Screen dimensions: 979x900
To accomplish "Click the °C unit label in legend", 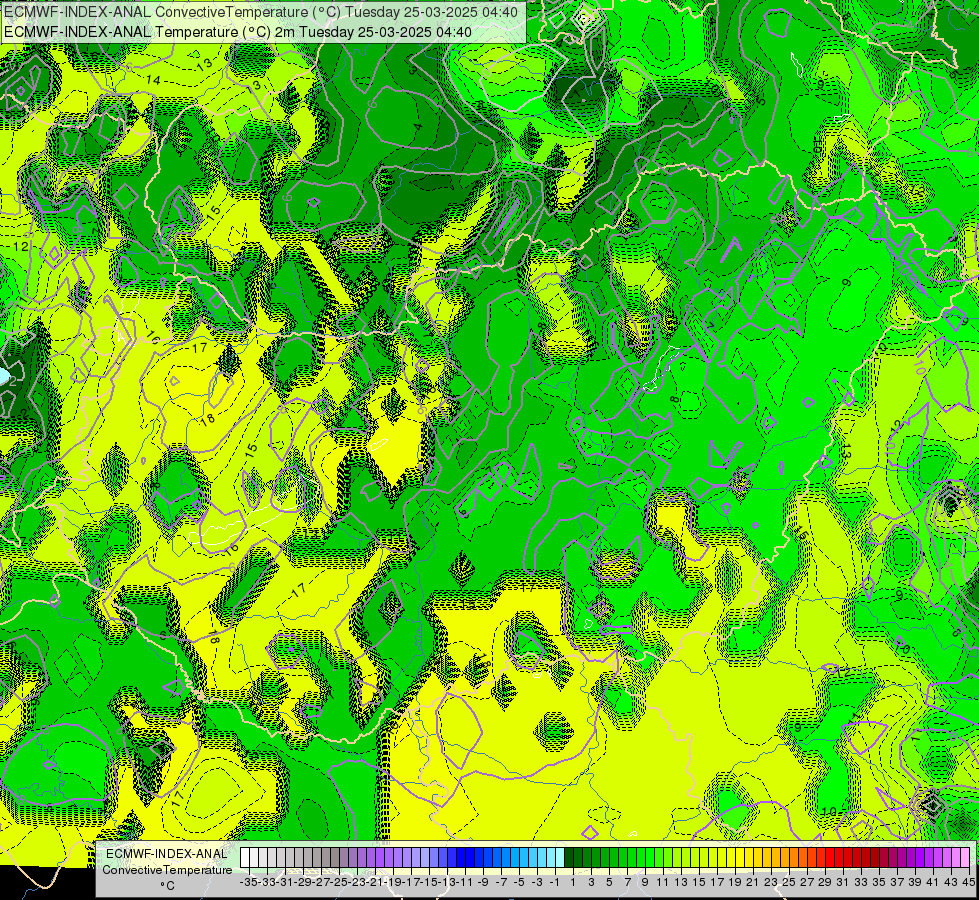I will coord(167,885).
